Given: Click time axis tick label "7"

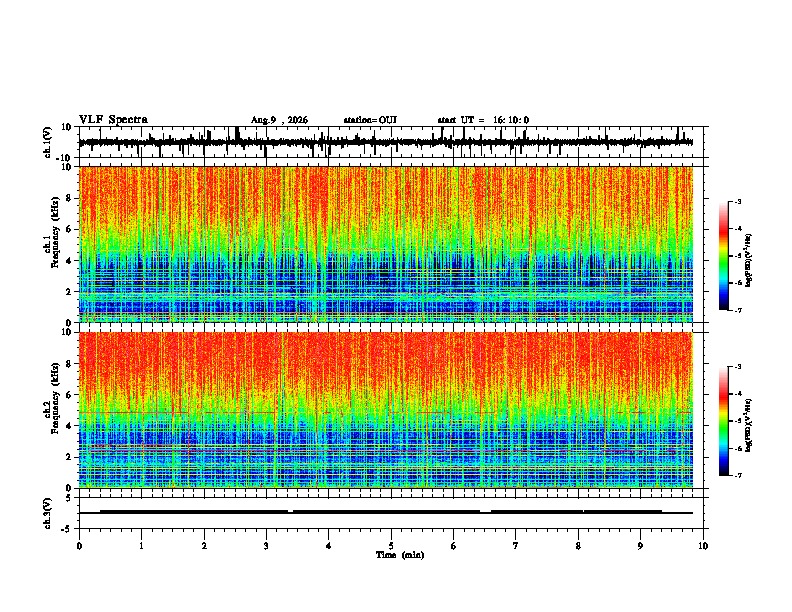Looking at the screenshot, I should click(x=516, y=546).
